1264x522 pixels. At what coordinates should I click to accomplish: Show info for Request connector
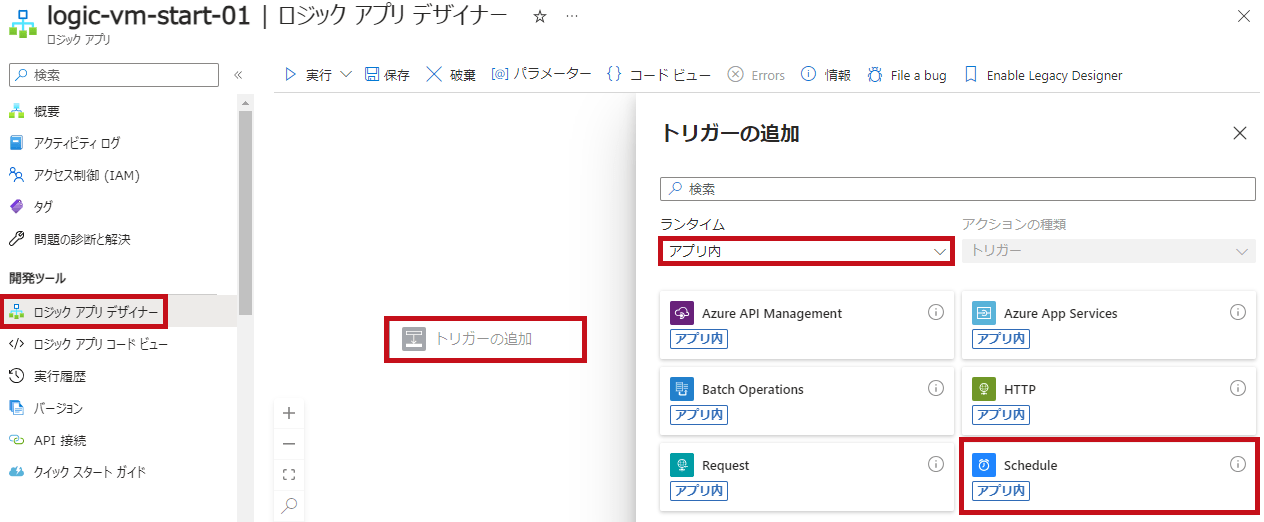(x=936, y=464)
